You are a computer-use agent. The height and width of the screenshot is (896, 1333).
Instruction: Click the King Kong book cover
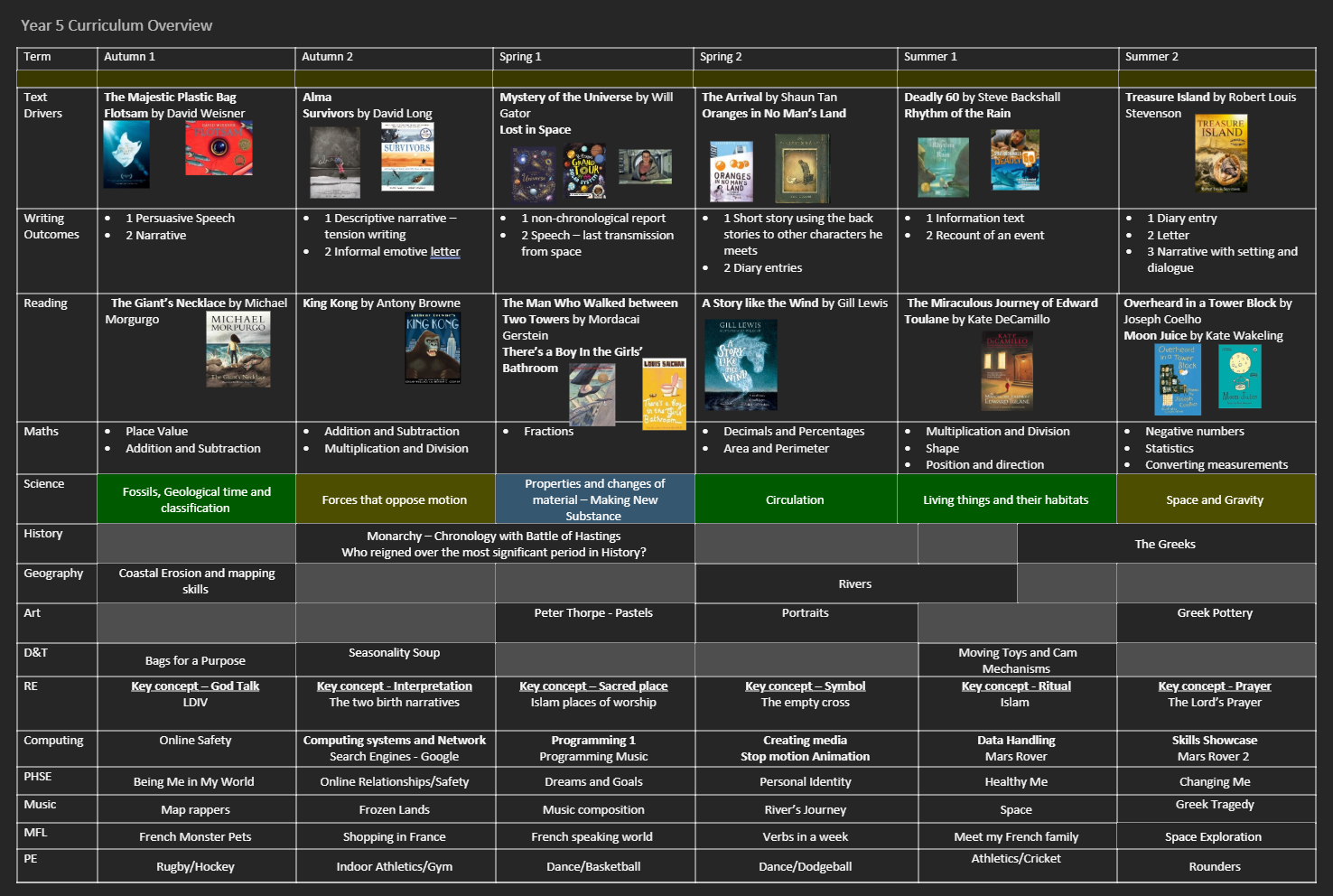433,350
